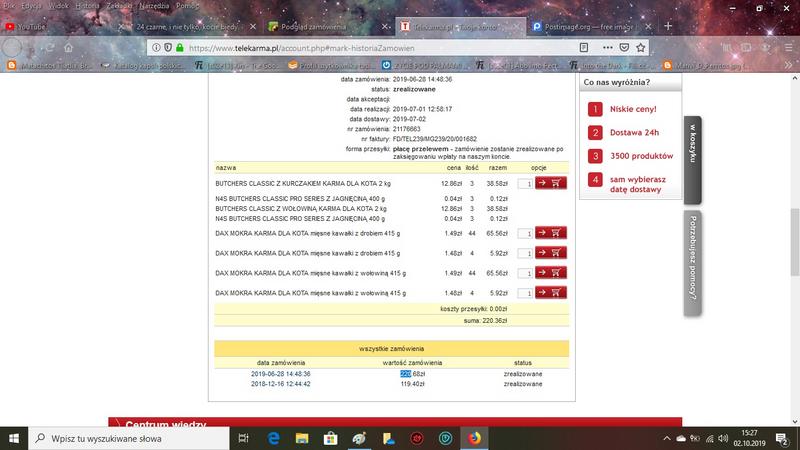Open Firefox library icon

(727, 47)
